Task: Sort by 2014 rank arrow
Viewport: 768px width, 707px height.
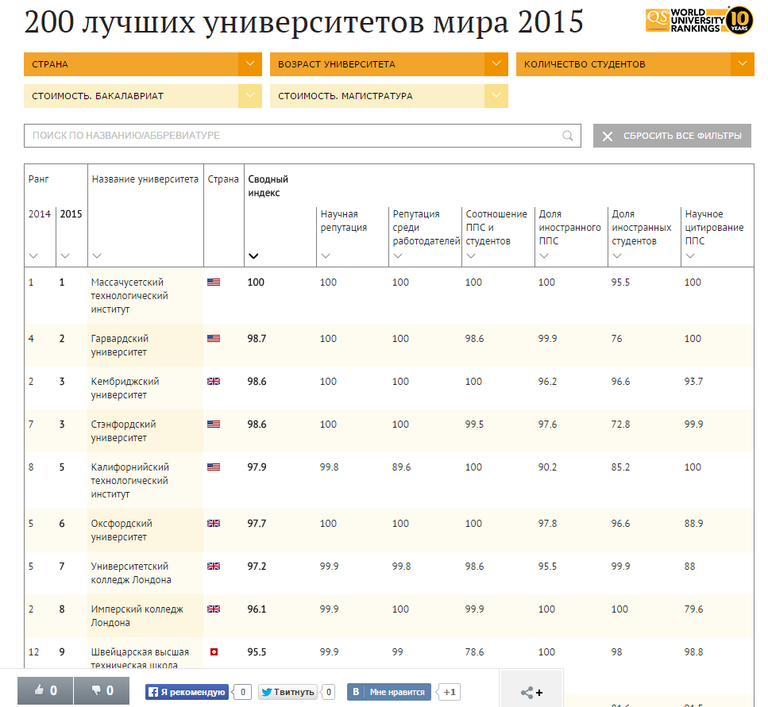Action: pos(33,256)
